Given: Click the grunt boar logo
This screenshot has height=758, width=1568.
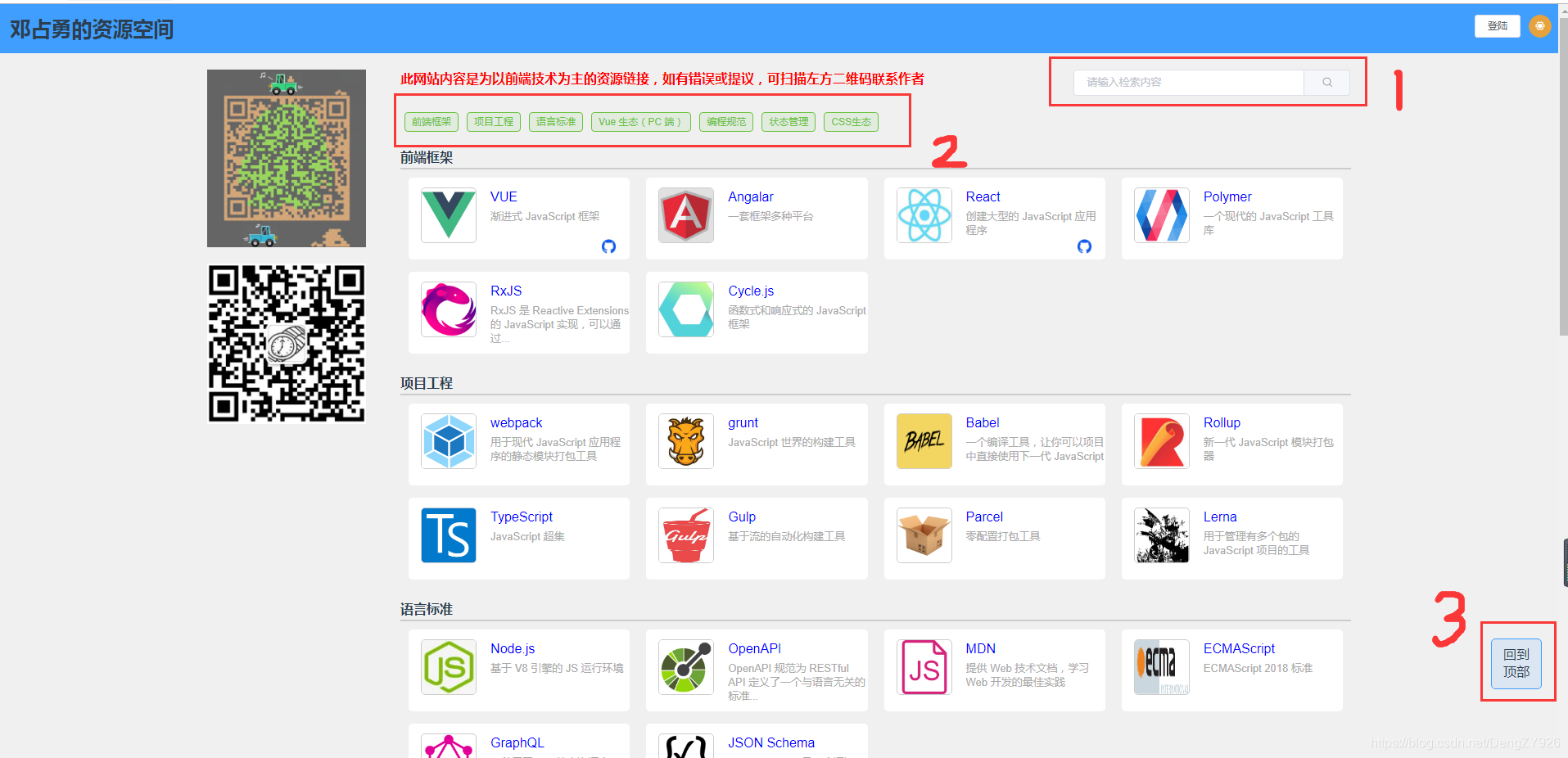Looking at the screenshot, I should coord(686,441).
